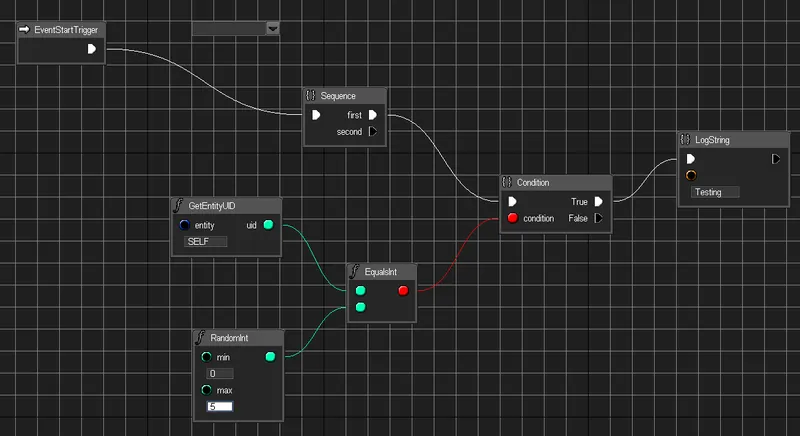This screenshot has width=800, height=436.
Task: Click the red condition input pin
Action: pos(513,218)
